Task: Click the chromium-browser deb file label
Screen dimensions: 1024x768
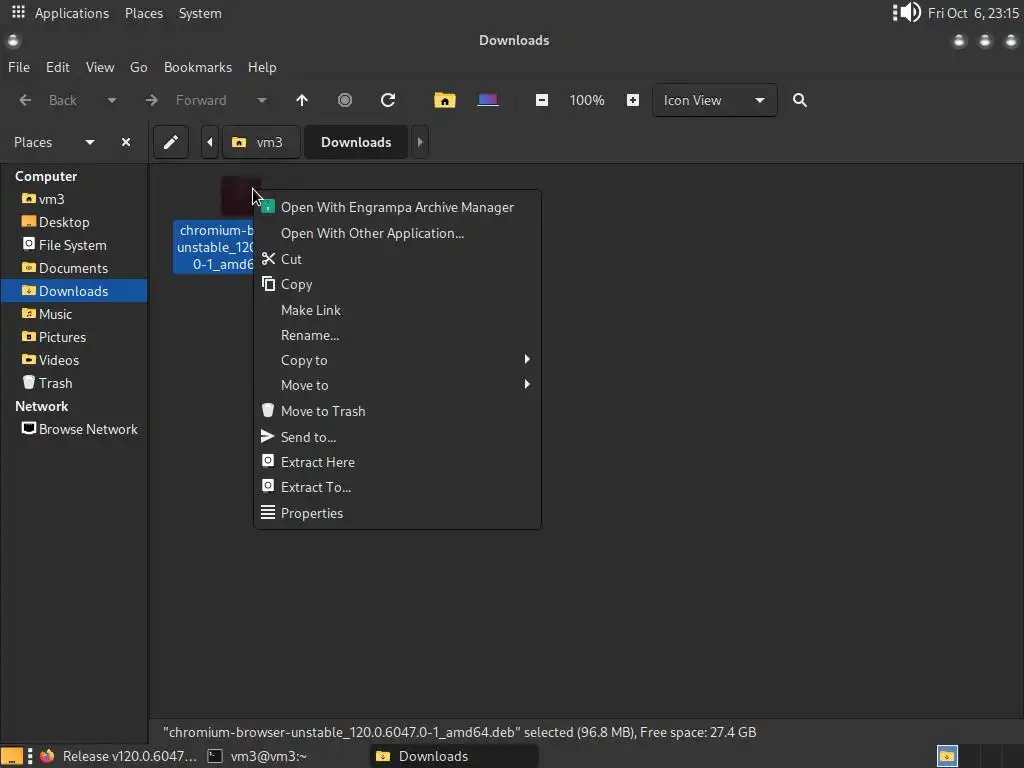Action: tap(214, 247)
